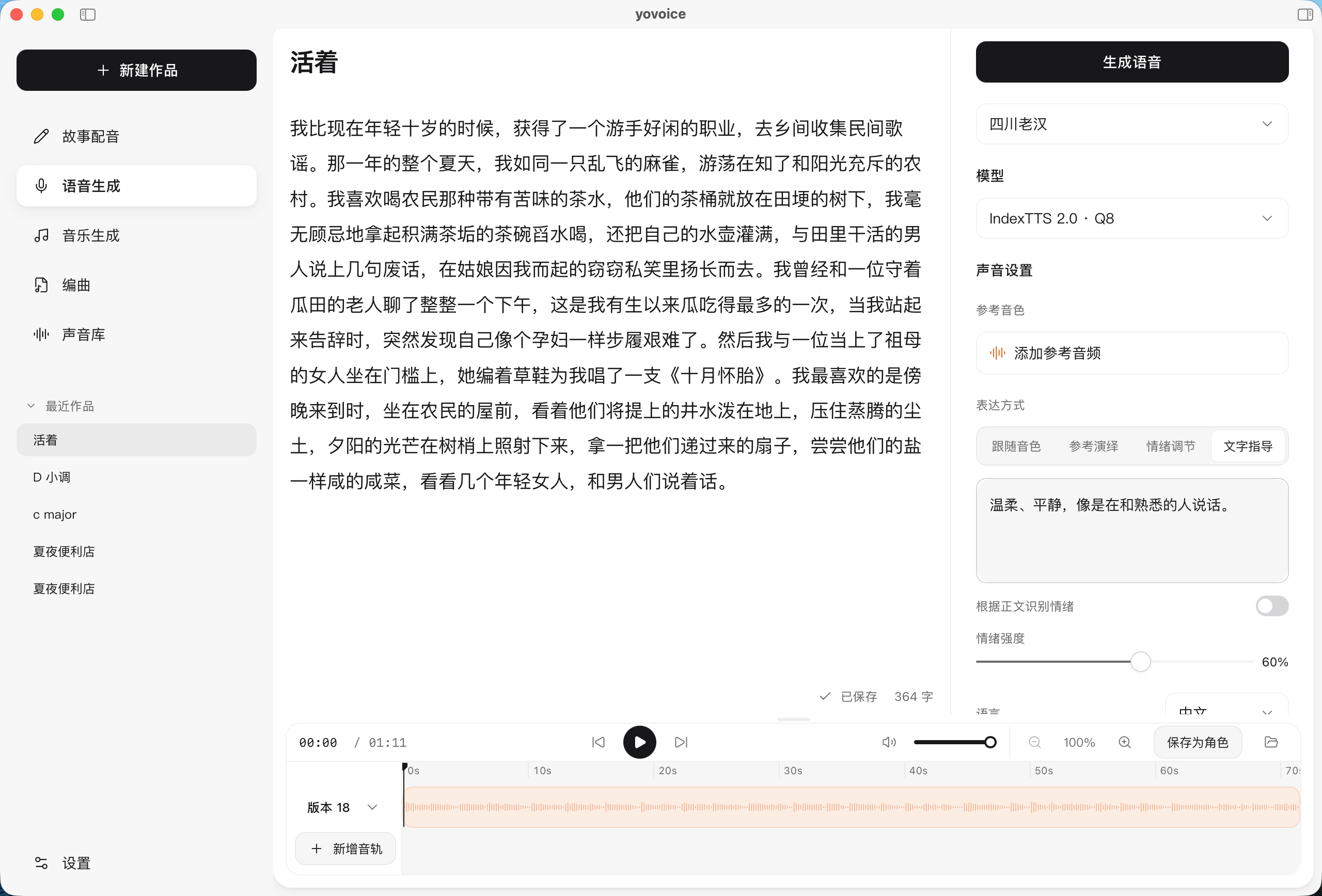Viewport: 1322px width, 896px height.
Task: Expand the 版本 18 version selector
Action: pos(342,807)
